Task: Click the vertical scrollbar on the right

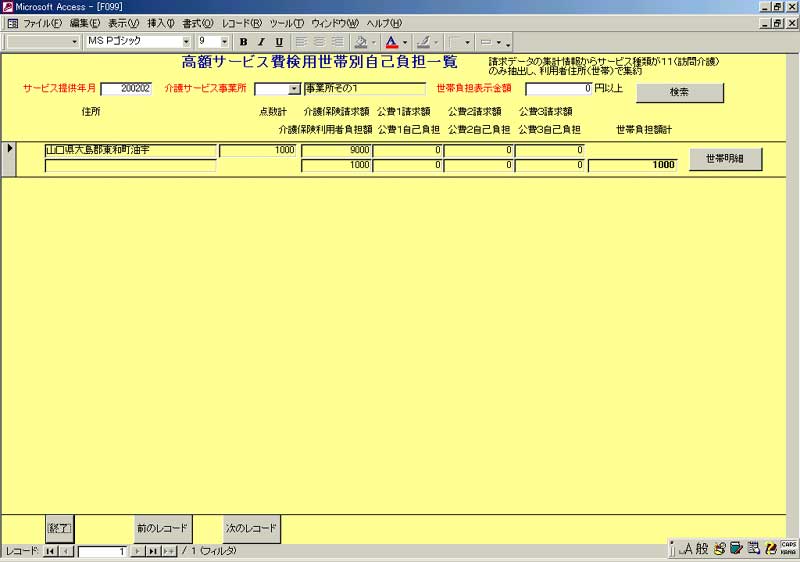Action: click(793, 298)
